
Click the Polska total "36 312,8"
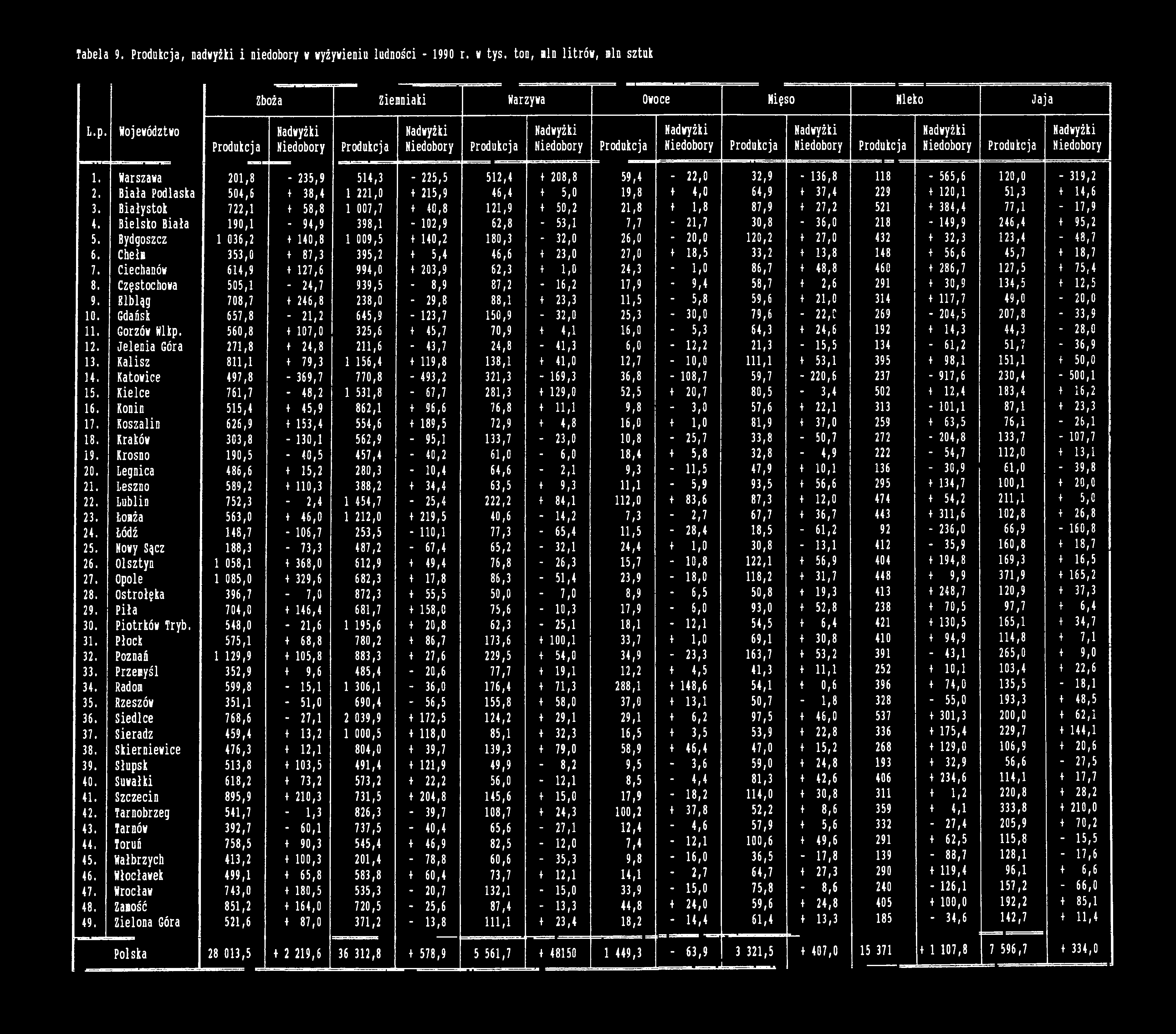[360, 954]
